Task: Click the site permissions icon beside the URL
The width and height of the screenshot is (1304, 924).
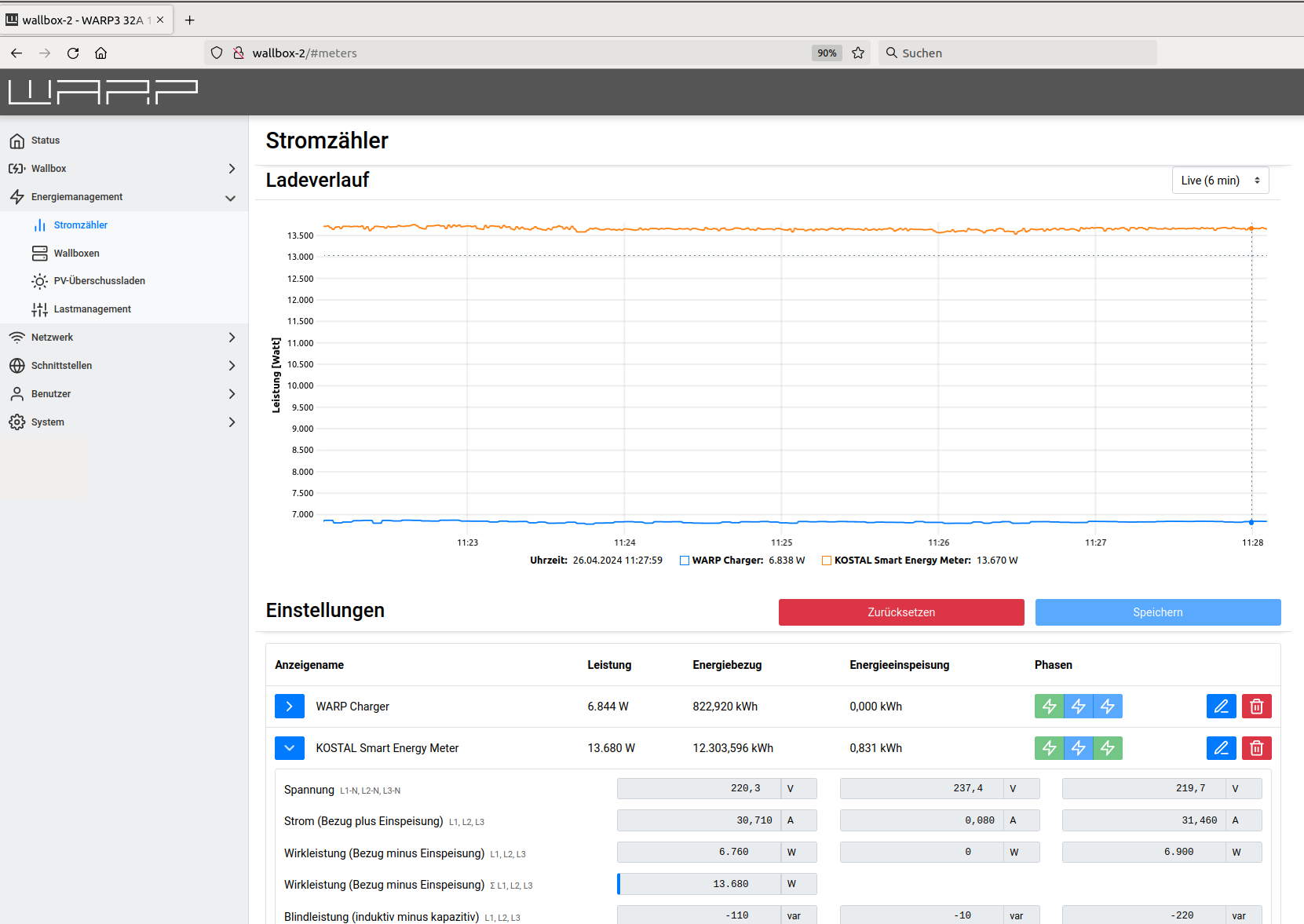Action: [x=239, y=53]
